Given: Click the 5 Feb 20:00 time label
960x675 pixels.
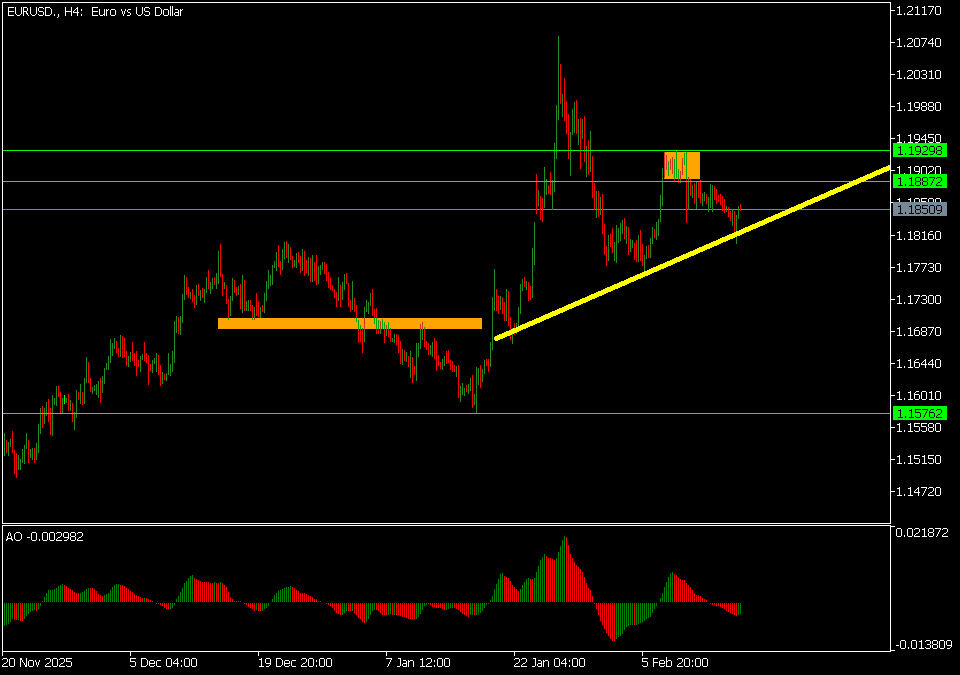Looking at the screenshot, I should click(x=676, y=662).
